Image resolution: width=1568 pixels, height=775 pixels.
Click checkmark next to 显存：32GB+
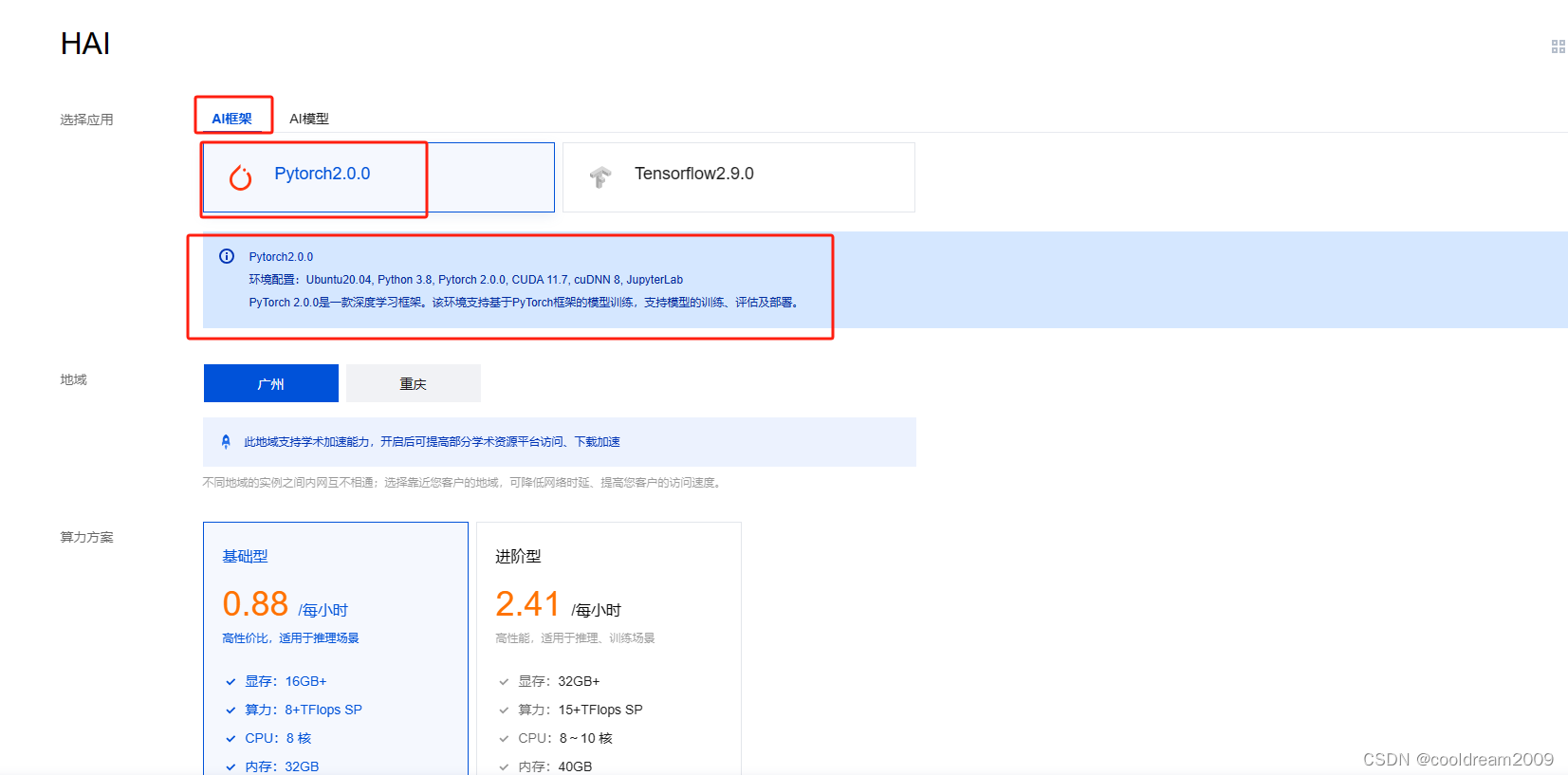[504, 682]
